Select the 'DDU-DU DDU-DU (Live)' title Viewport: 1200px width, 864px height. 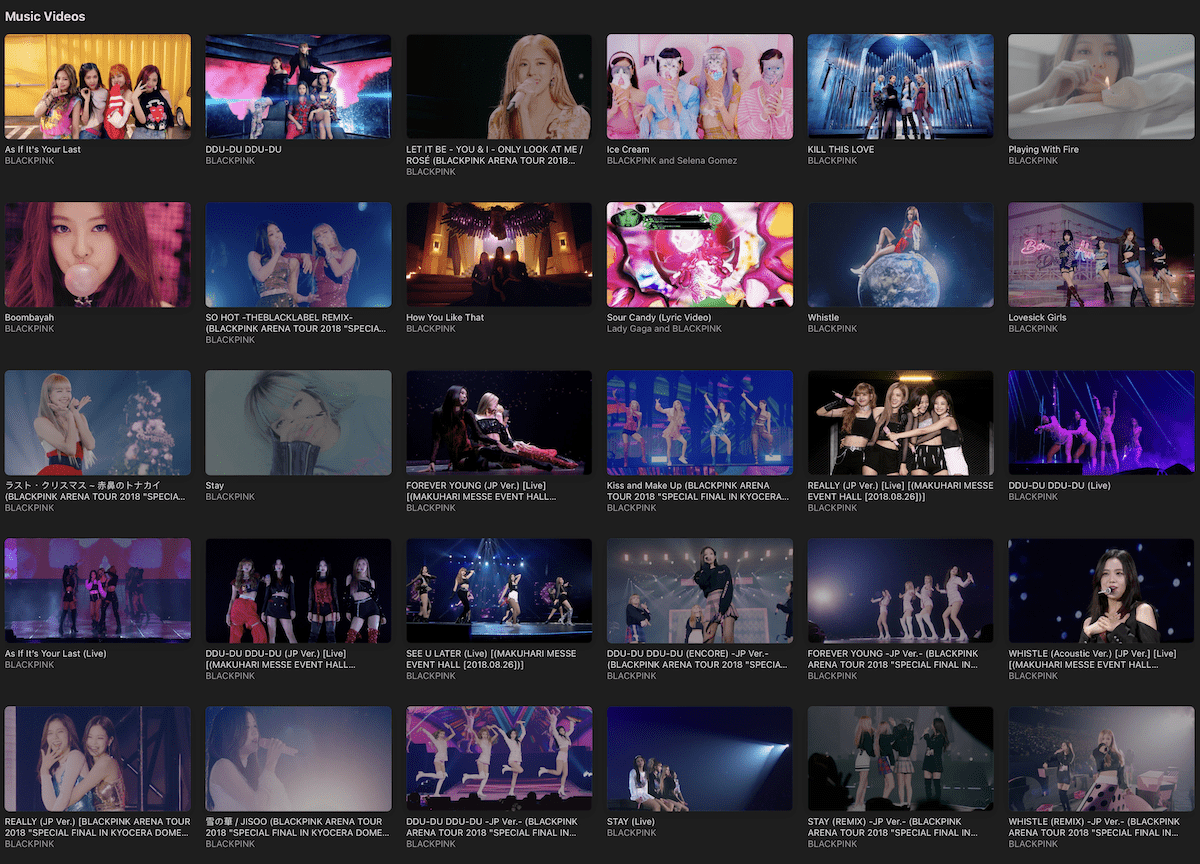coord(1060,486)
